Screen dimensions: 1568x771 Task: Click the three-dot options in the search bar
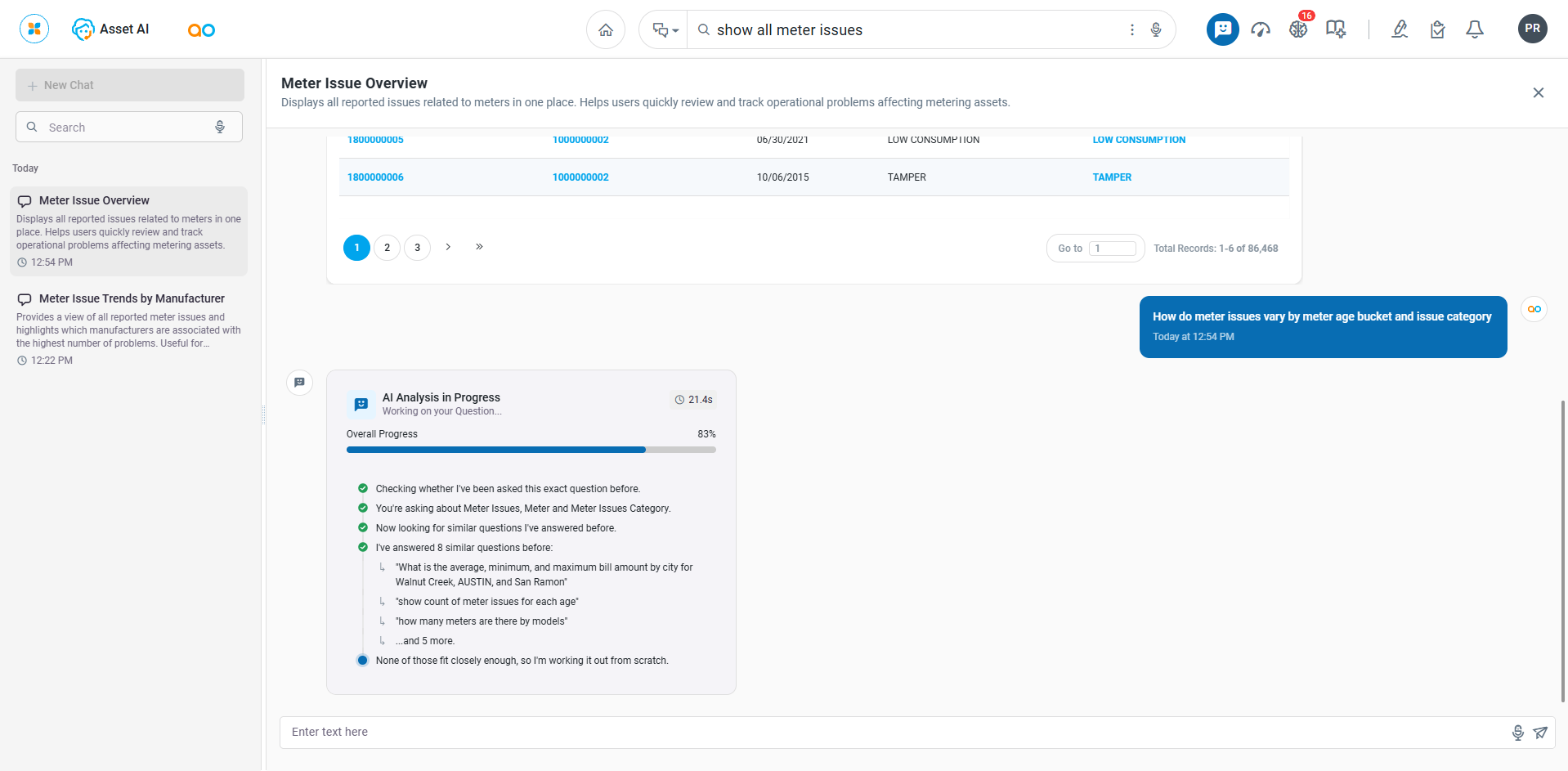pos(1132,29)
